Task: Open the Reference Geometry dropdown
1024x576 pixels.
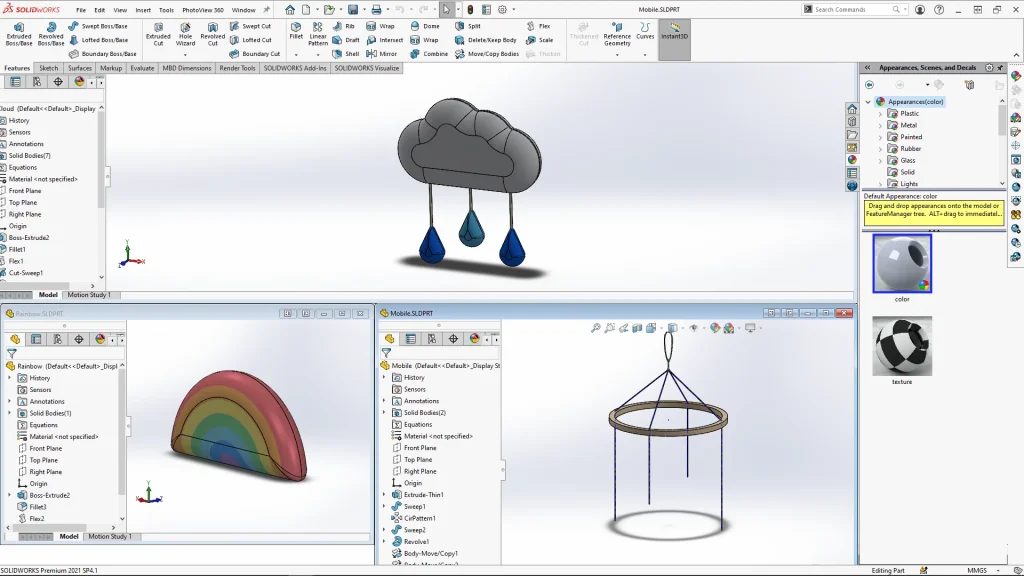Action: (617, 54)
